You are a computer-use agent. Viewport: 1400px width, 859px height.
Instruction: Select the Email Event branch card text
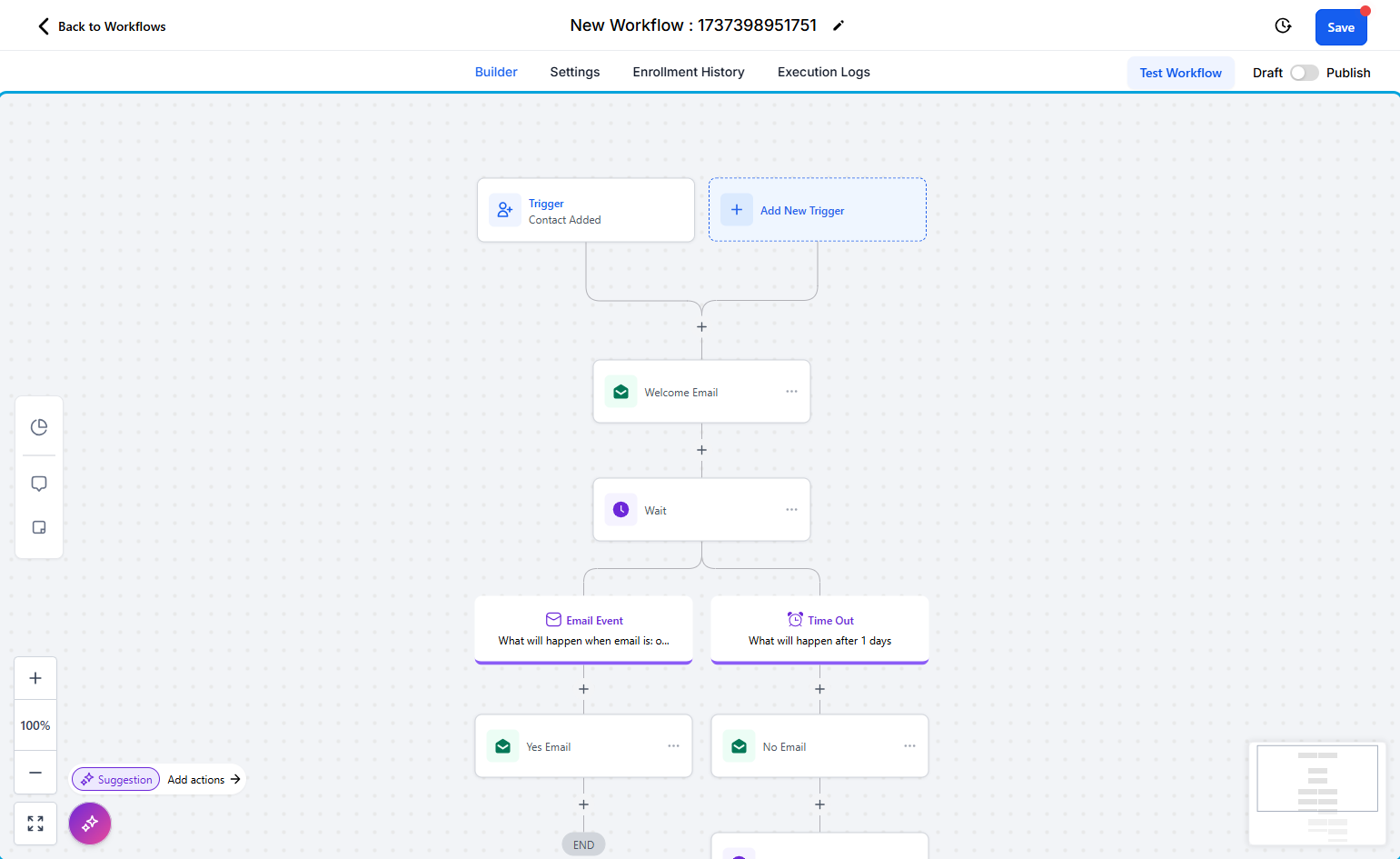[583, 641]
